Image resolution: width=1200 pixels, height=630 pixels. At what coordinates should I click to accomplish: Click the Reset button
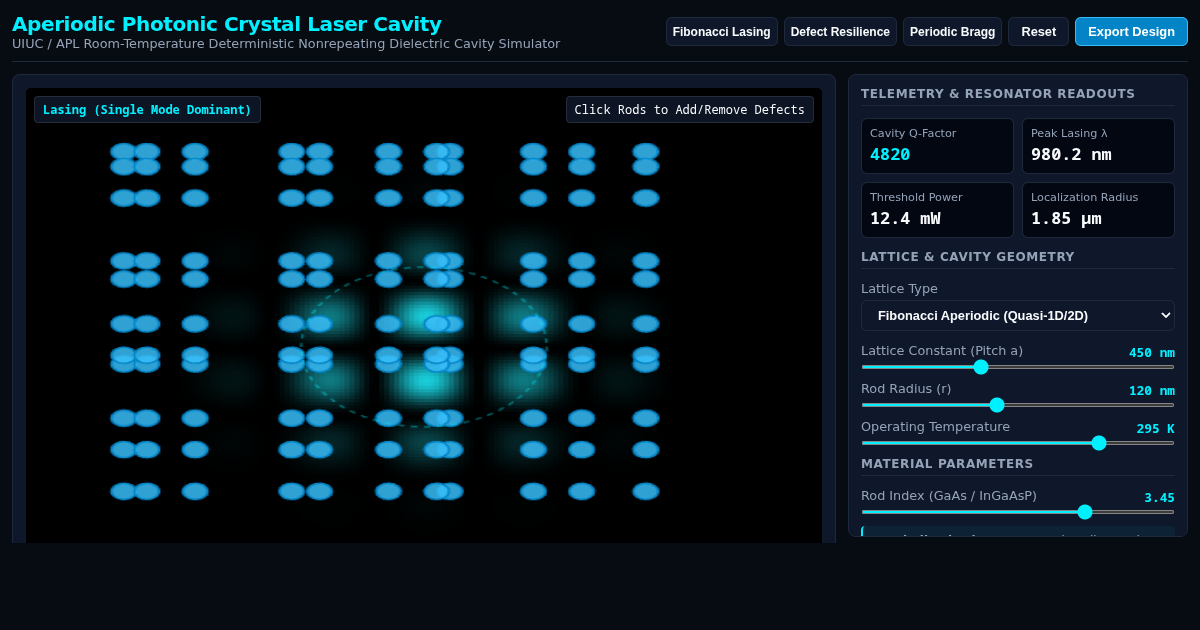(x=1038, y=32)
